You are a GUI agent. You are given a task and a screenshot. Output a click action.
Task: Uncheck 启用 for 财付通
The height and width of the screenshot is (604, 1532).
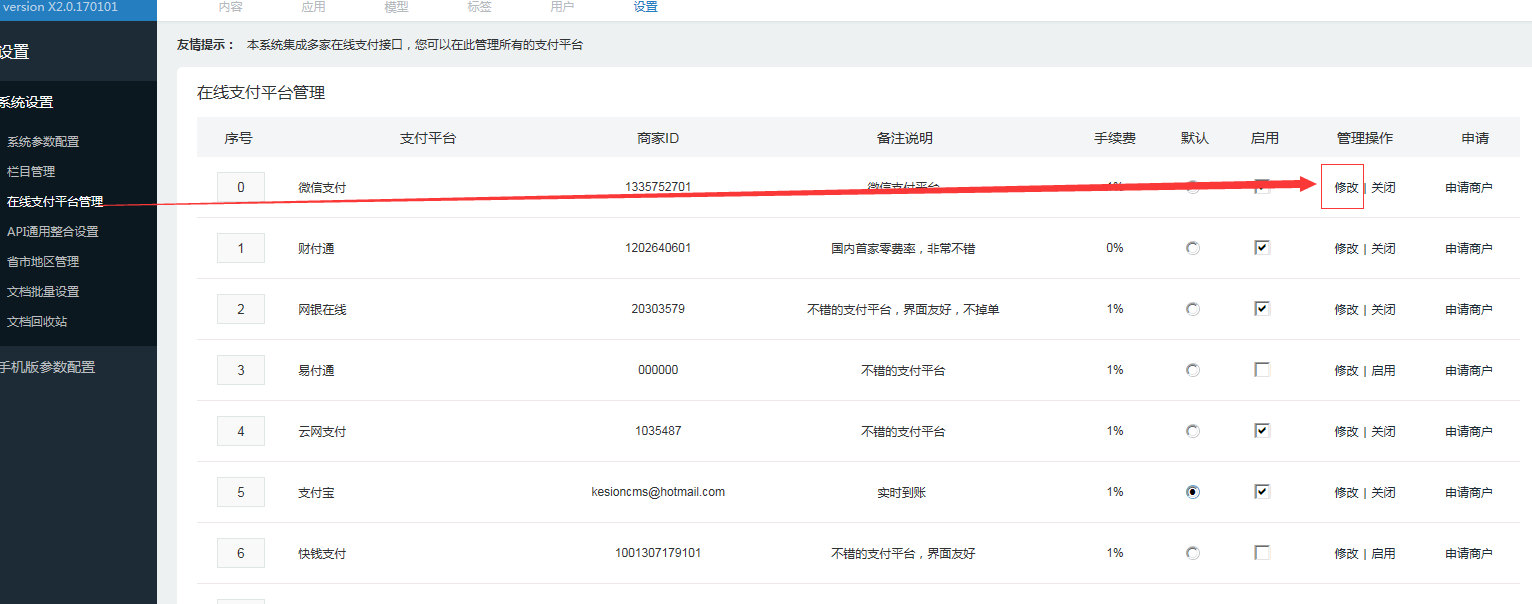[1261, 247]
